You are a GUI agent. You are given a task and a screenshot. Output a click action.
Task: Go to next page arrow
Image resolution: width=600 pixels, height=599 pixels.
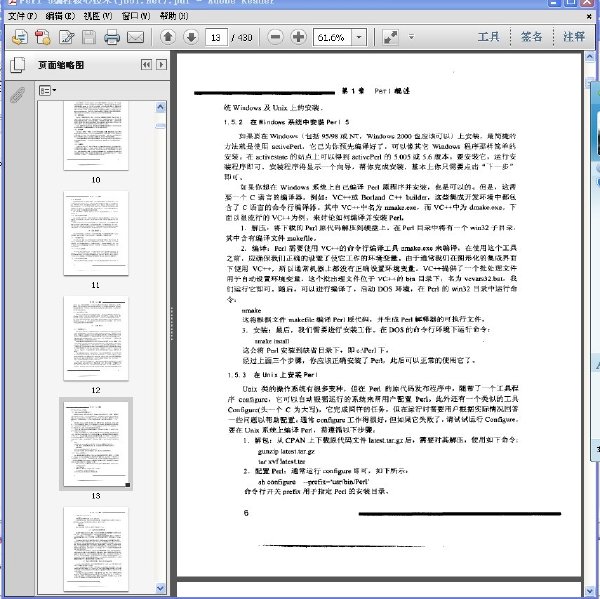pyautogui.click(x=191, y=37)
